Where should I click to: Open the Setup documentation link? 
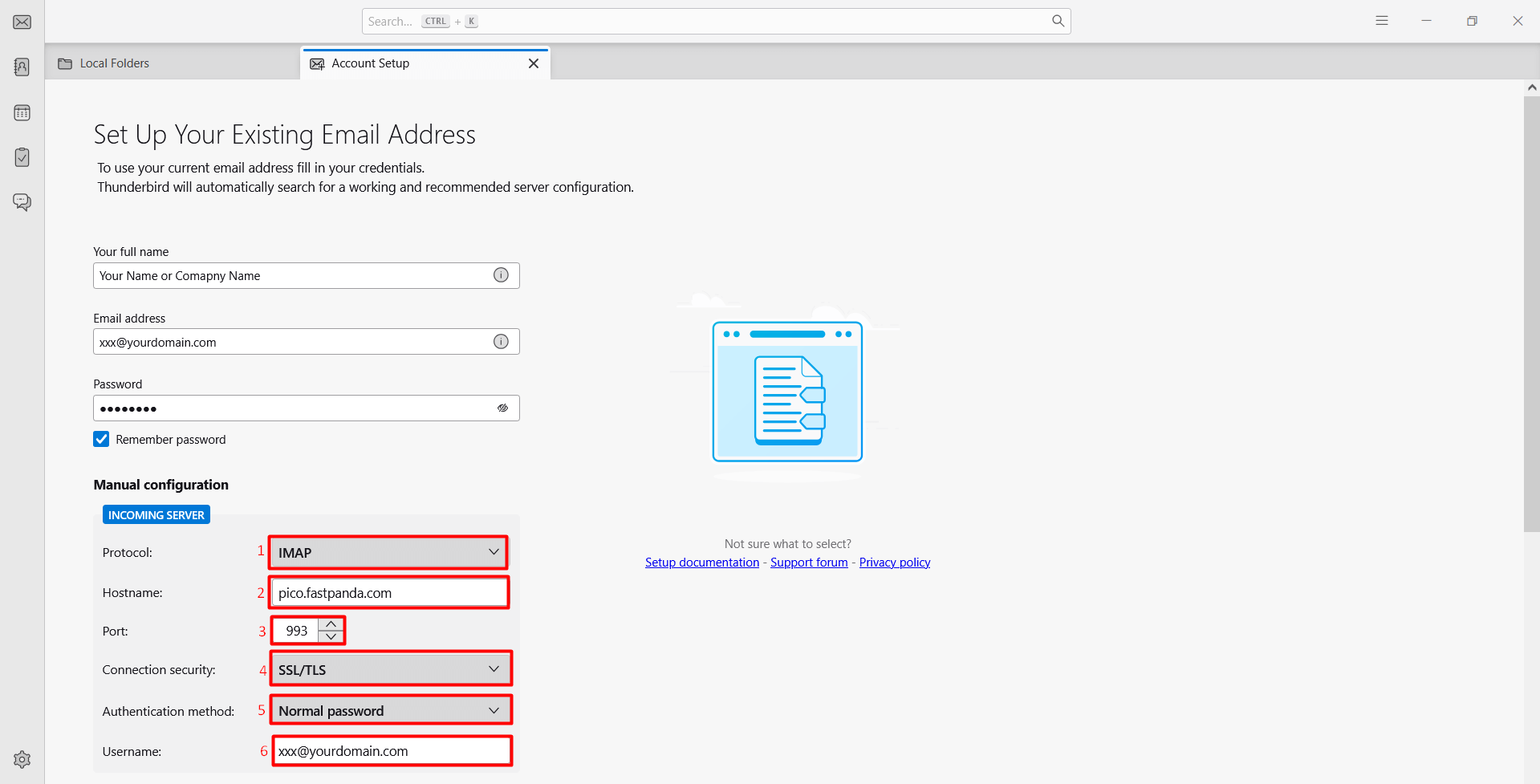click(702, 563)
